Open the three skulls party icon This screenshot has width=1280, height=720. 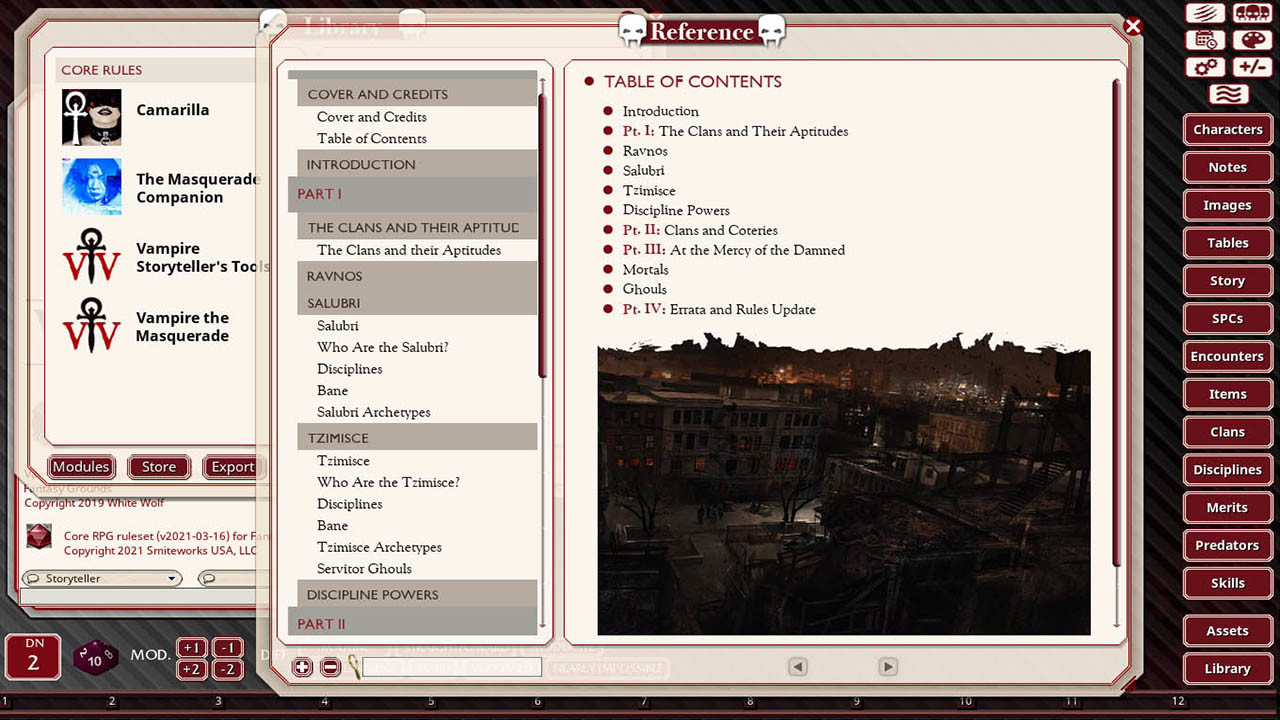tap(1252, 13)
